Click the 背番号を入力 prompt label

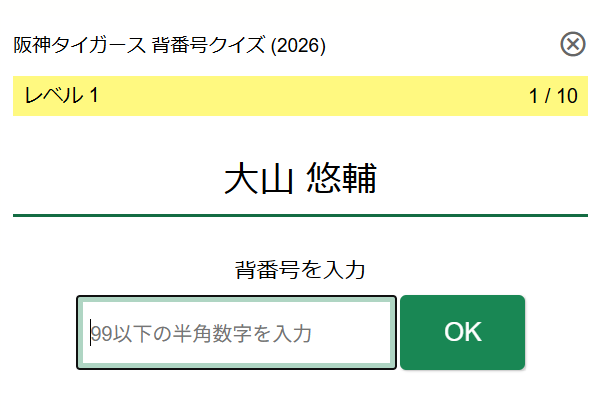300,269
